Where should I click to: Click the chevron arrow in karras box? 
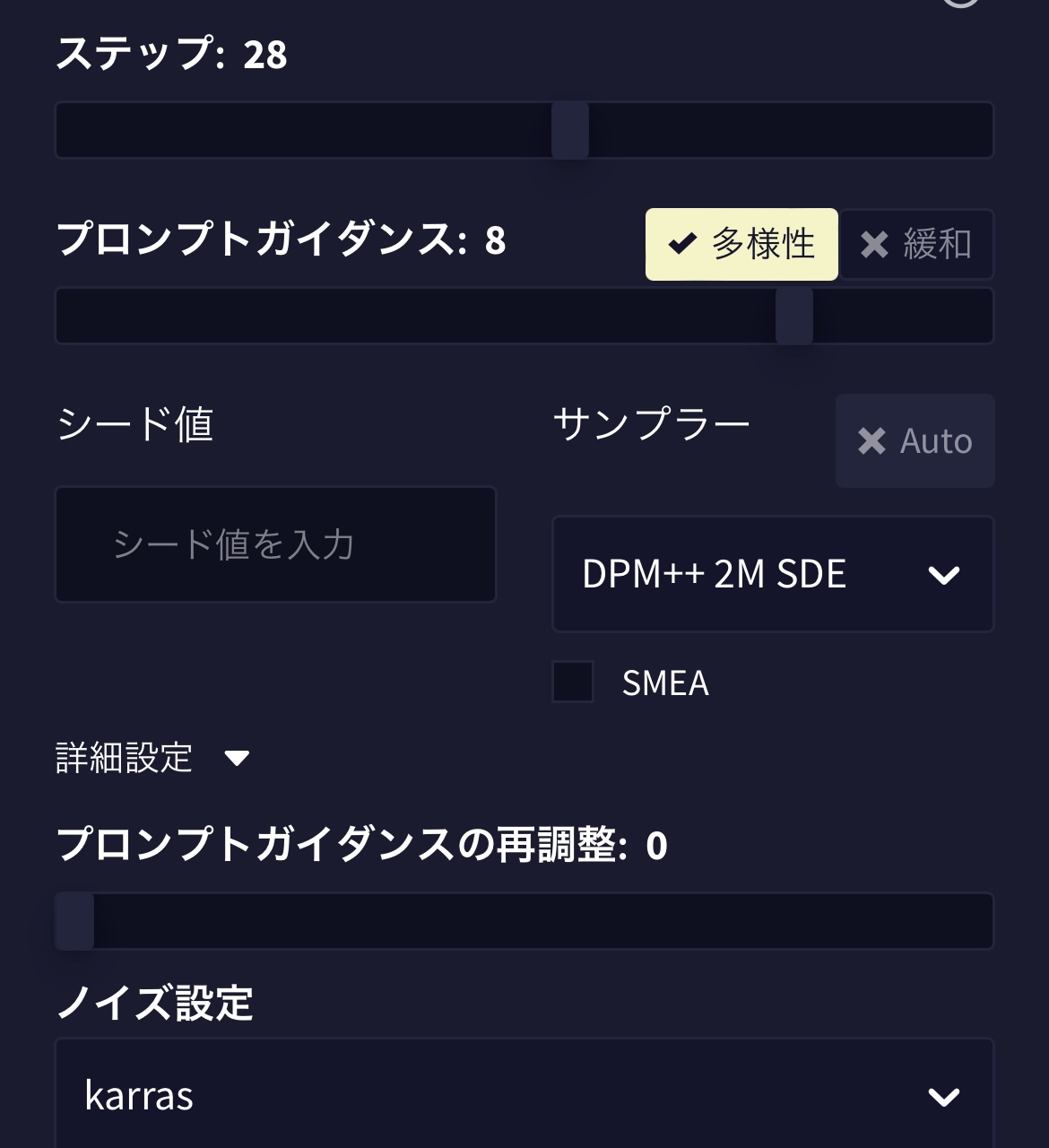pyautogui.click(x=943, y=1096)
